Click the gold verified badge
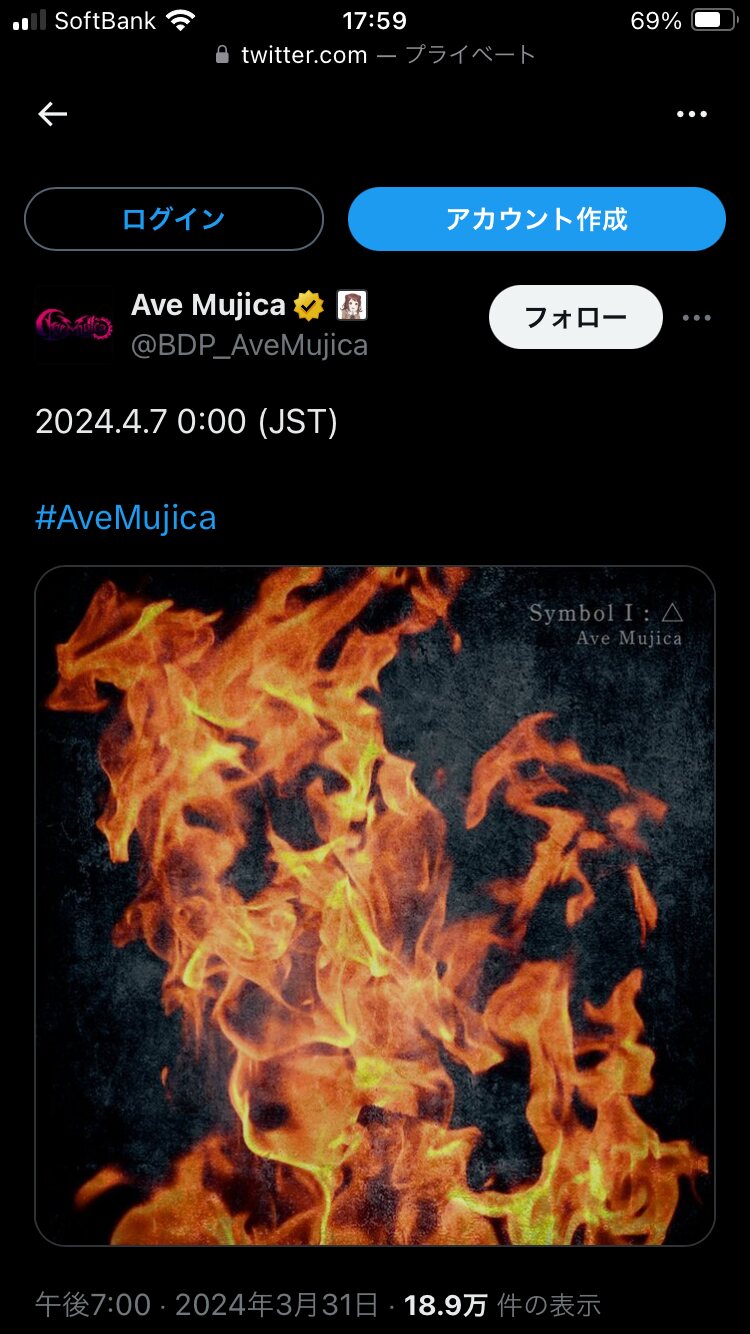This screenshot has width=750, height=1334. pyautogui.click(x=309, y=305)
